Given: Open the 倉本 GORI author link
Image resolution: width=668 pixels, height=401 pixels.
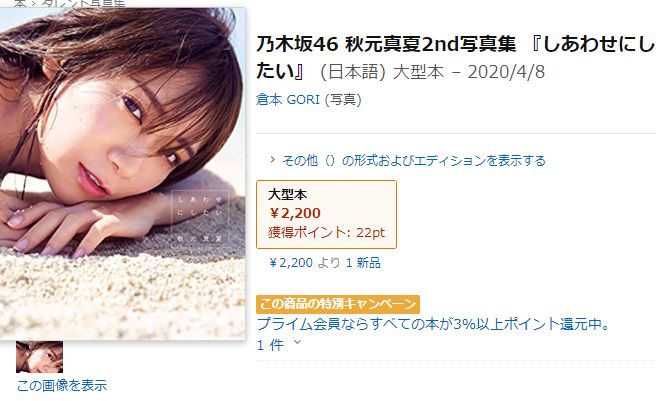Looking at the screenshot, I should pyautogui.click(x=288, y=100).
